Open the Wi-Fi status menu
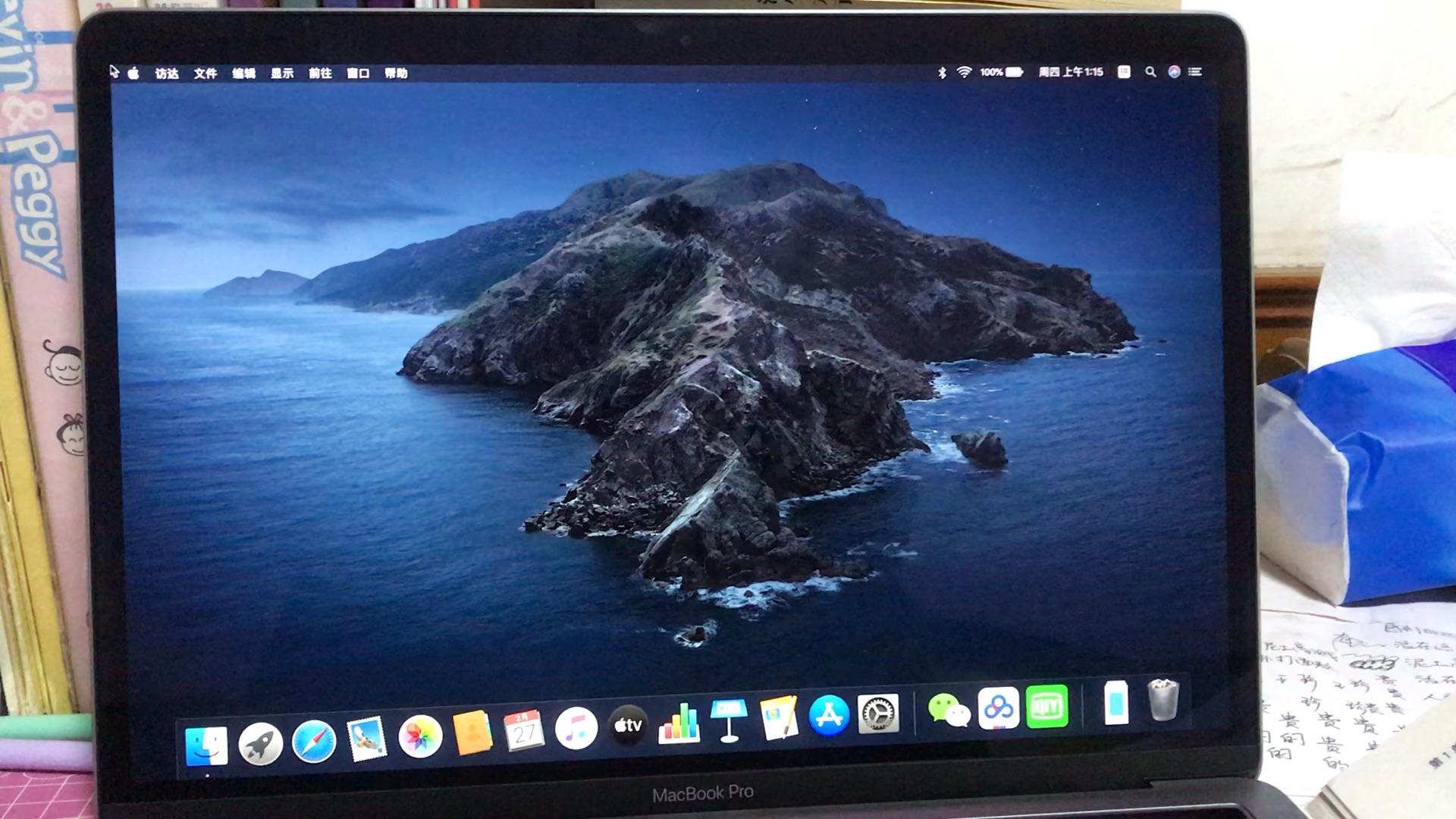1456x819 pixels. 965,72
